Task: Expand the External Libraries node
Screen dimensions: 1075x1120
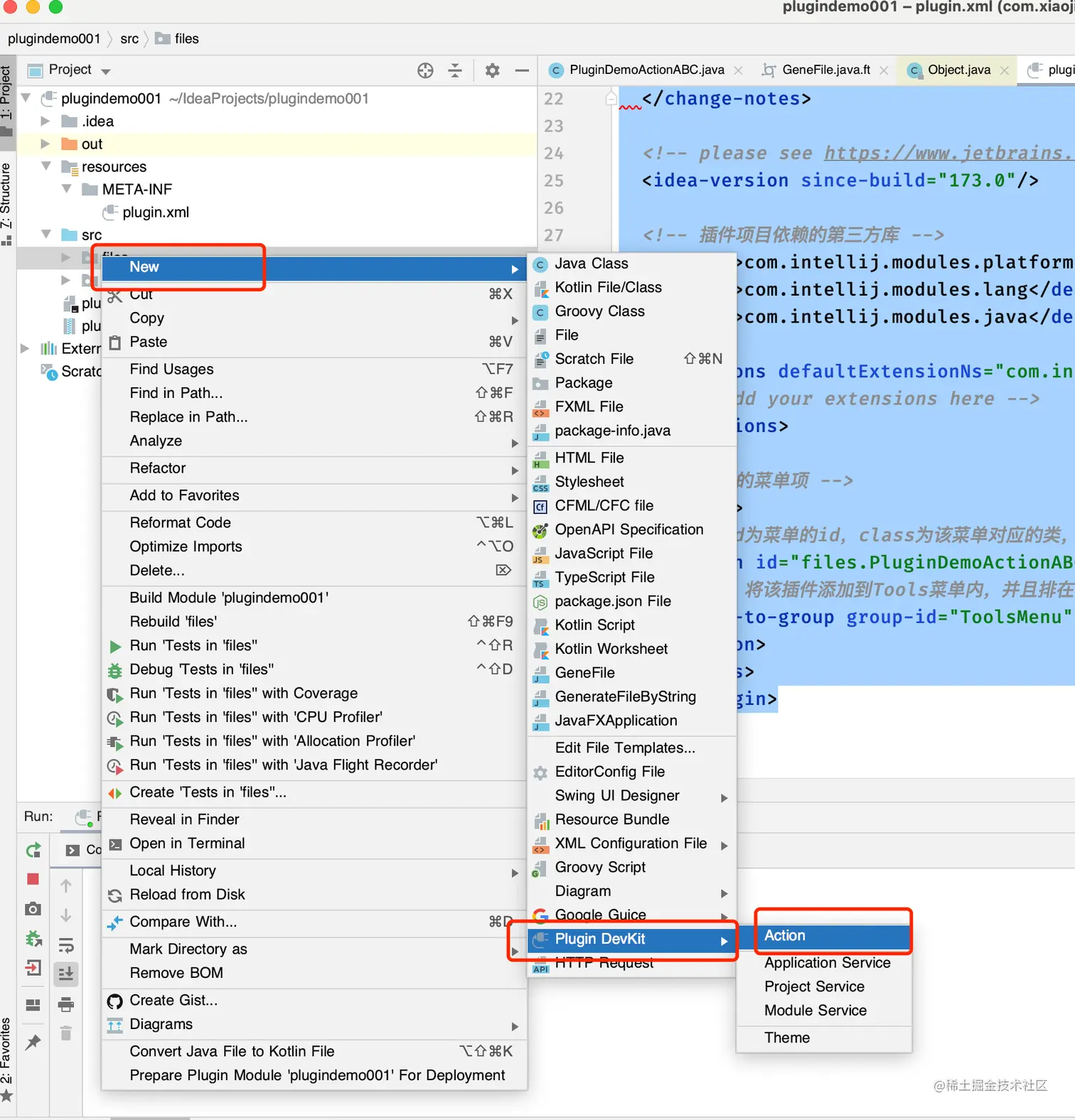Action: 26,348
